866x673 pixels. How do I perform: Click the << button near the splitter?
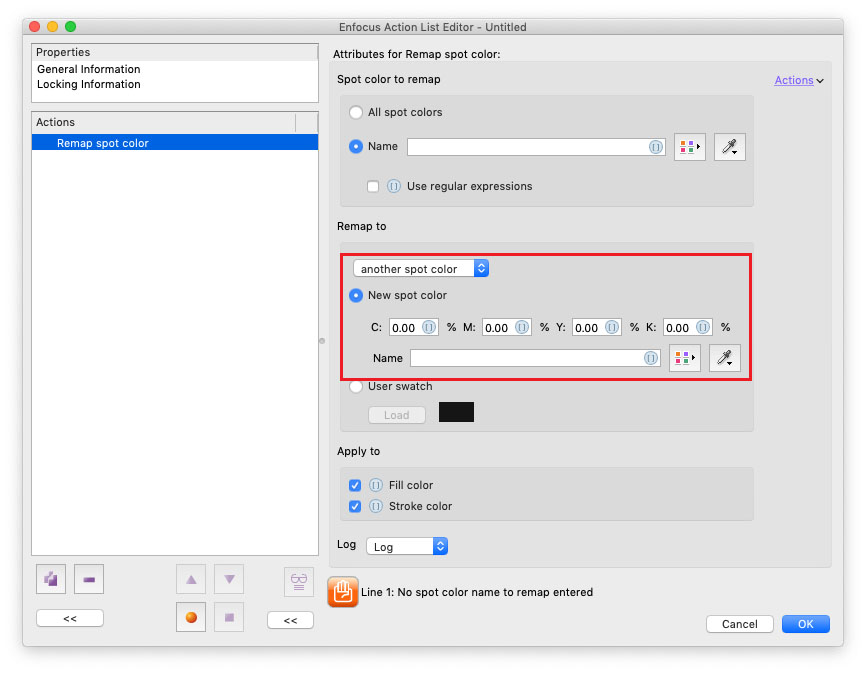coord(291,620)
